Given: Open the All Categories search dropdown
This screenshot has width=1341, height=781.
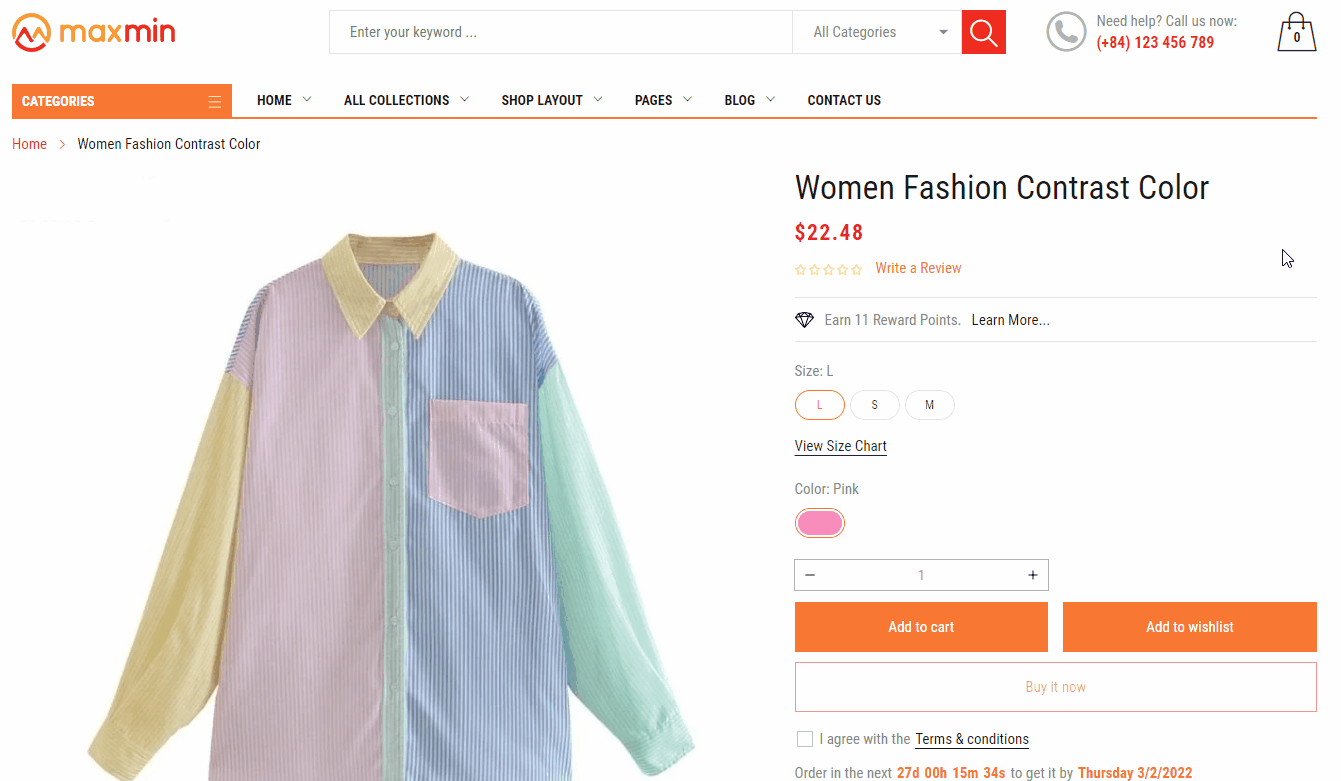Looking at the screenshot, I should 877,32.
